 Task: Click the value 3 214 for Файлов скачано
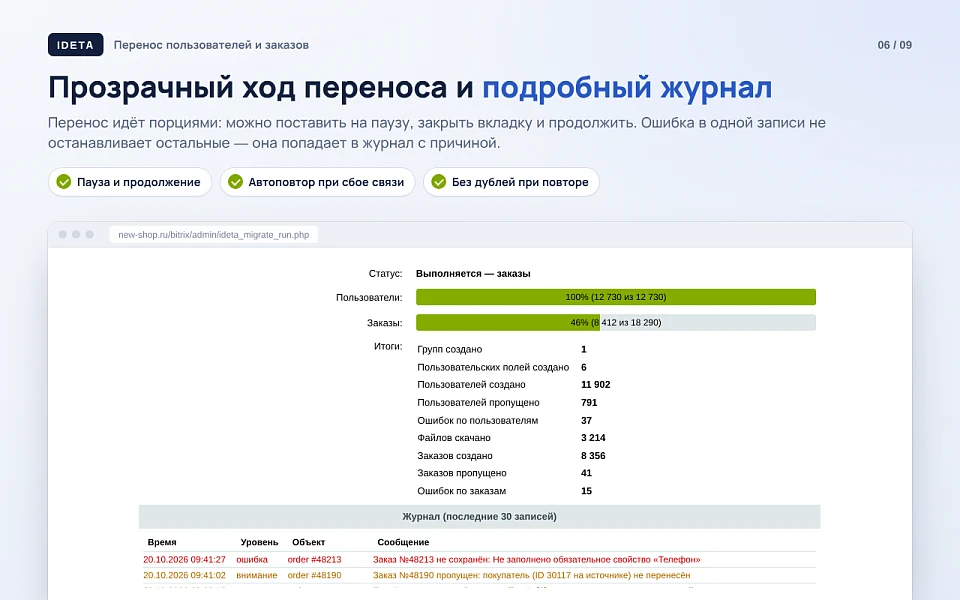click(593, 438)
